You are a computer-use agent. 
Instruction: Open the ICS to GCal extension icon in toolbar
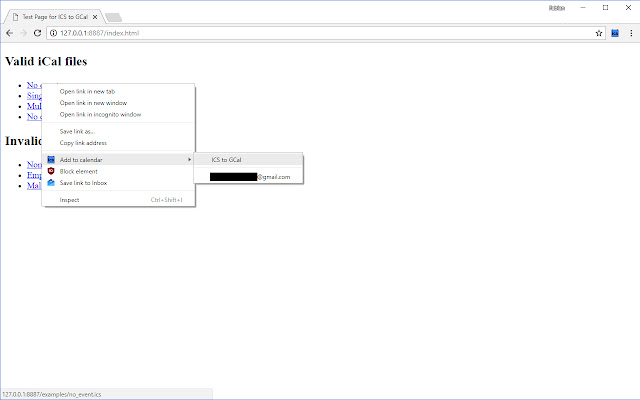(x=615, y=33)
